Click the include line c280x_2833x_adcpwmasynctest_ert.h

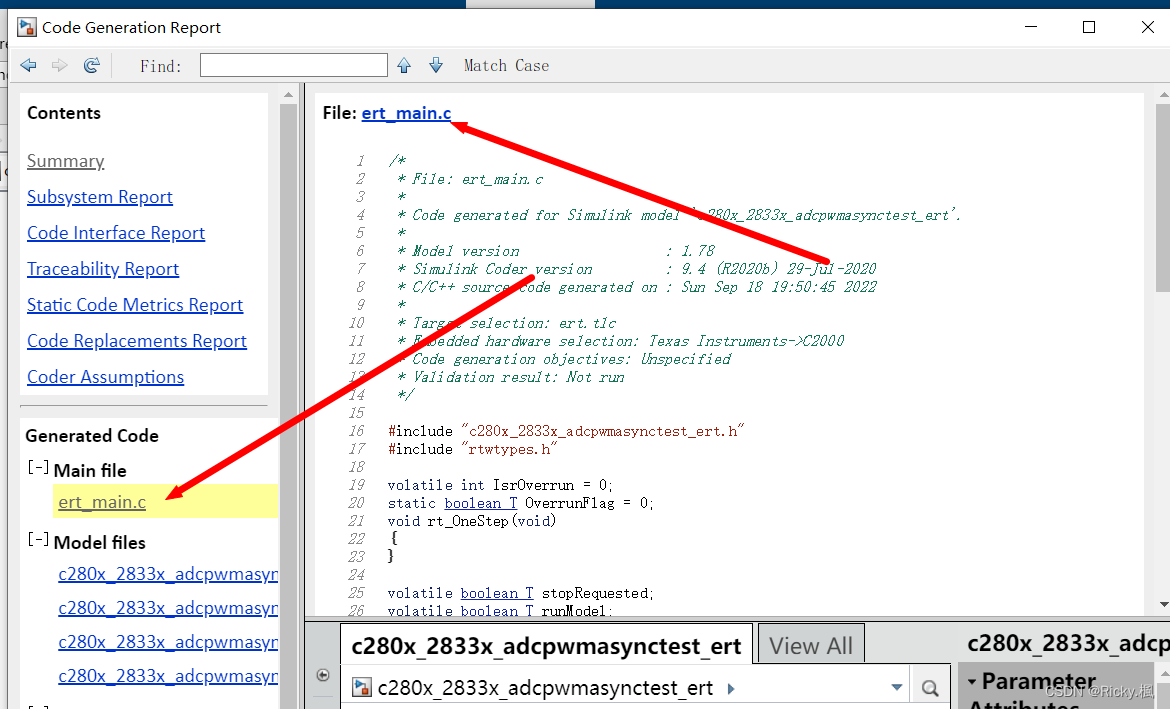(x=566, y=431)
